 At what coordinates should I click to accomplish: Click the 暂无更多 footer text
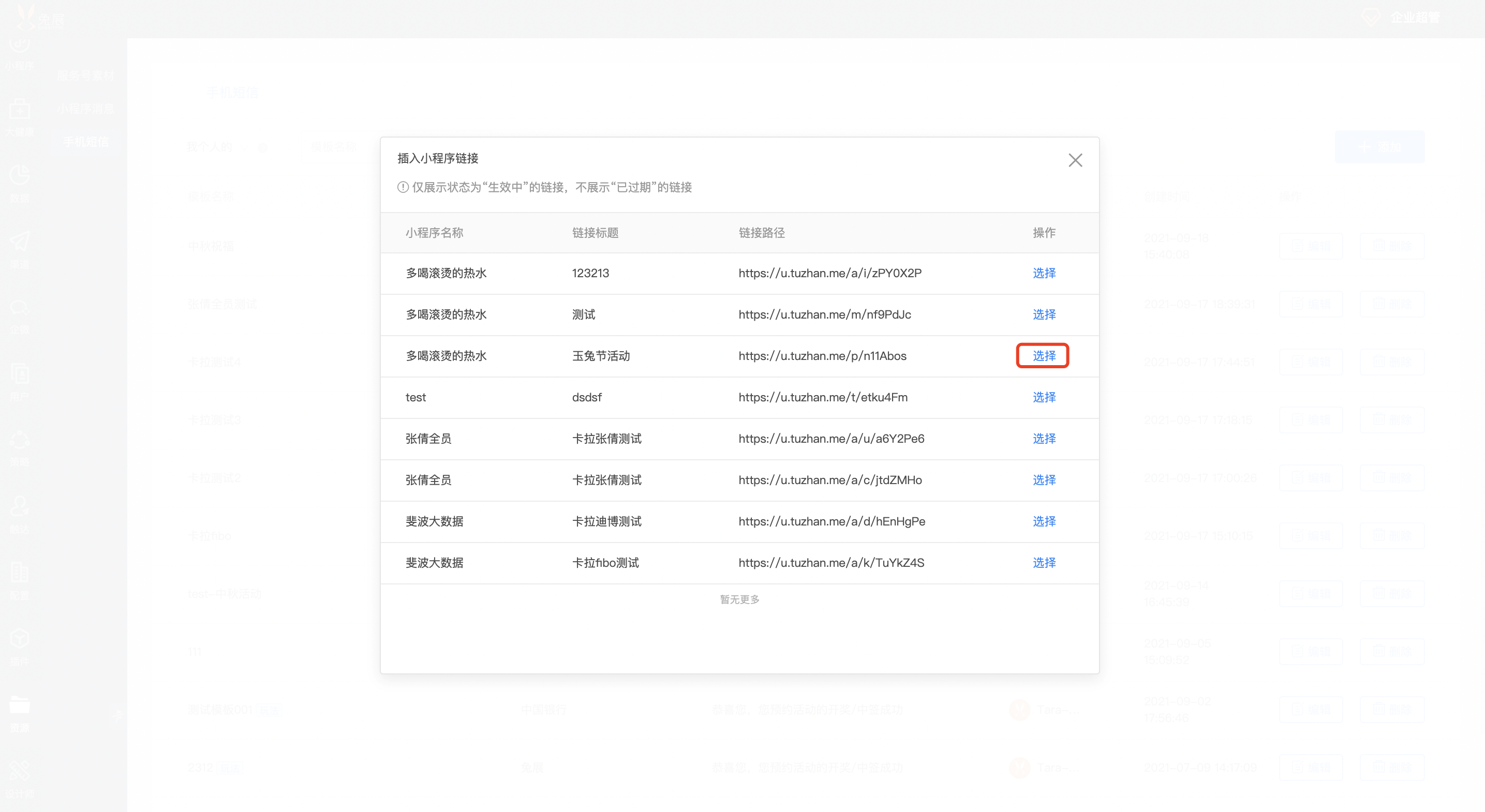739,600
